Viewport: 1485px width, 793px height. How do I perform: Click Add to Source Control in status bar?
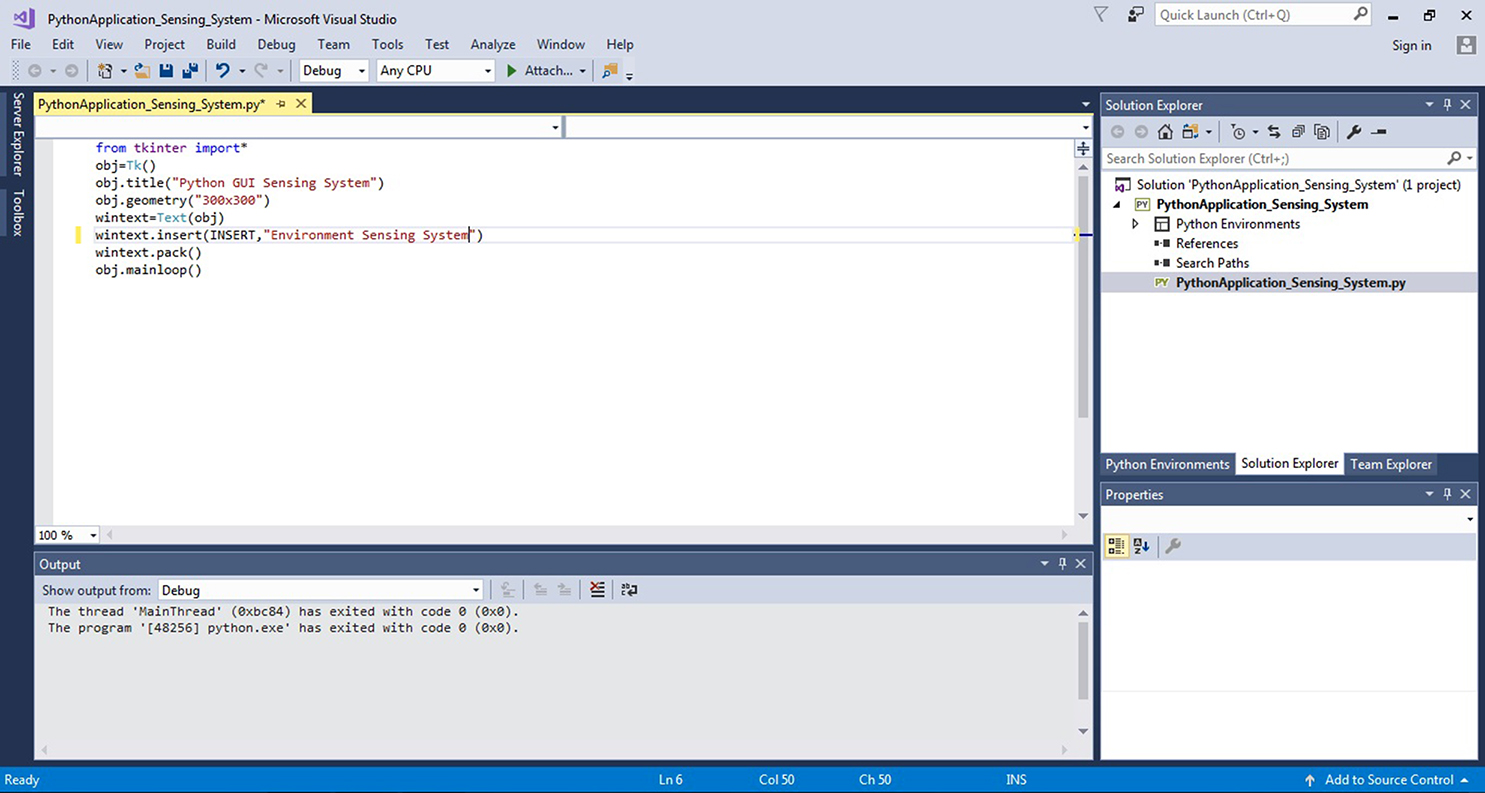(x=1388, y=780)
